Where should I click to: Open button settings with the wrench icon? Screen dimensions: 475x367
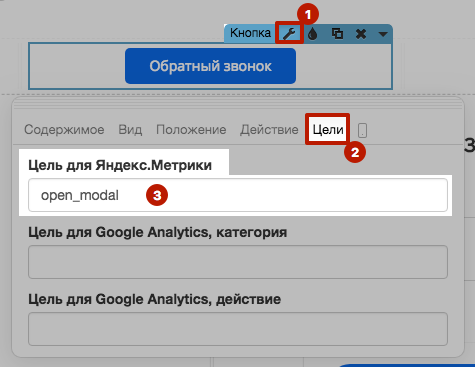[289, 33]
